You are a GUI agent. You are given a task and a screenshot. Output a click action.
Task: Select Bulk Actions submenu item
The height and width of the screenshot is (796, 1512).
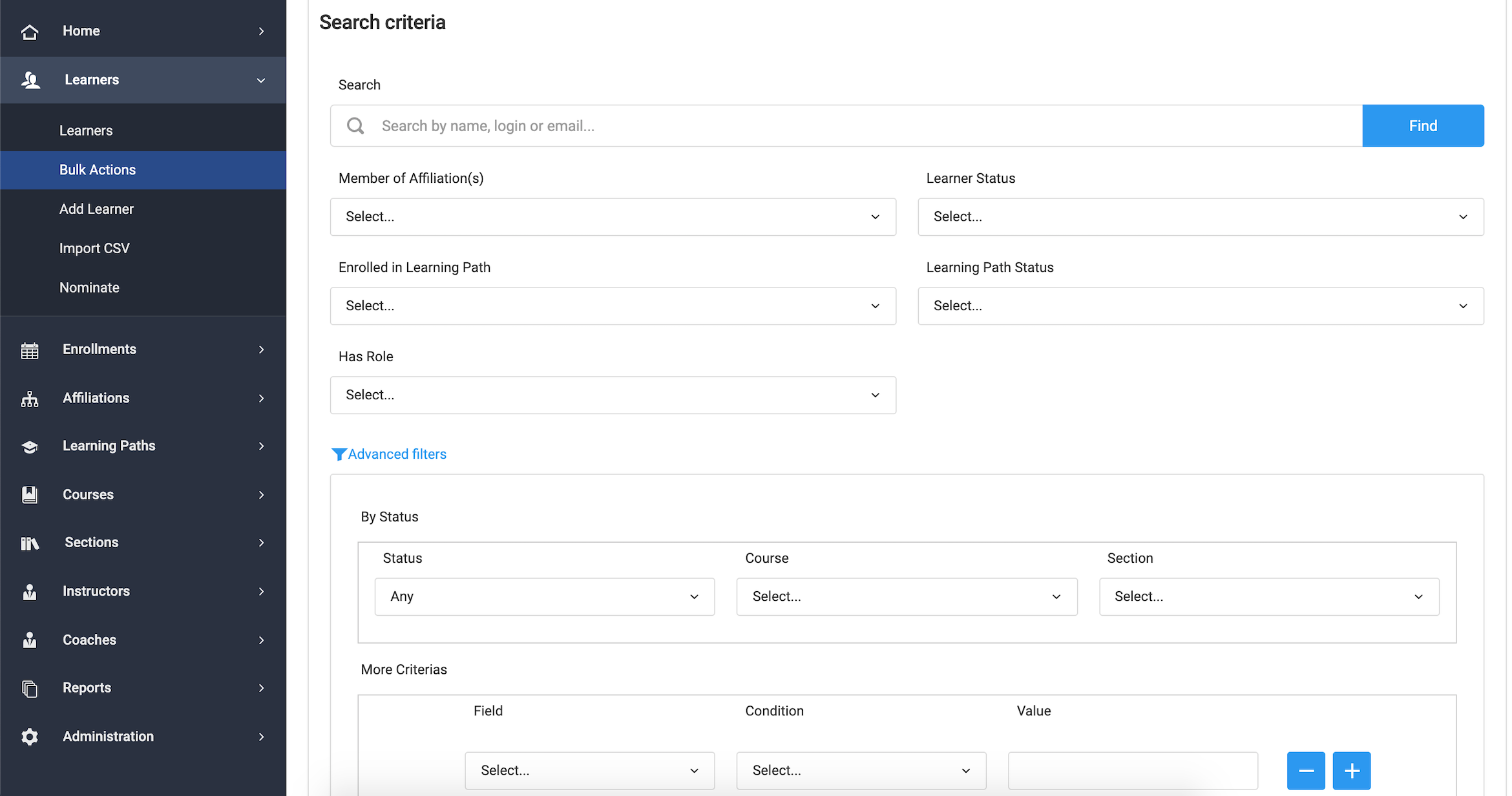143,170
